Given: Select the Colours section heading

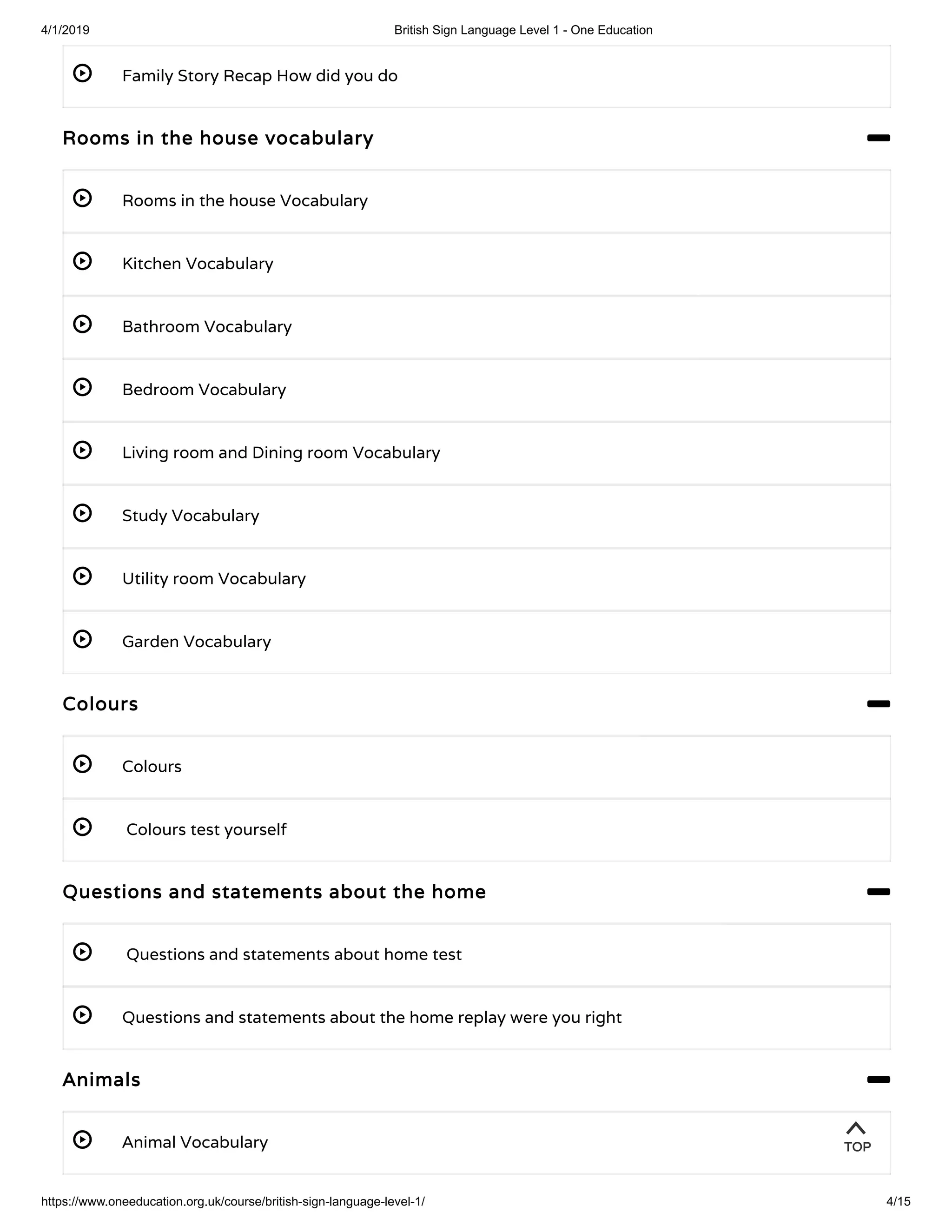Looking at the screenshot, I should pos(100,704).
